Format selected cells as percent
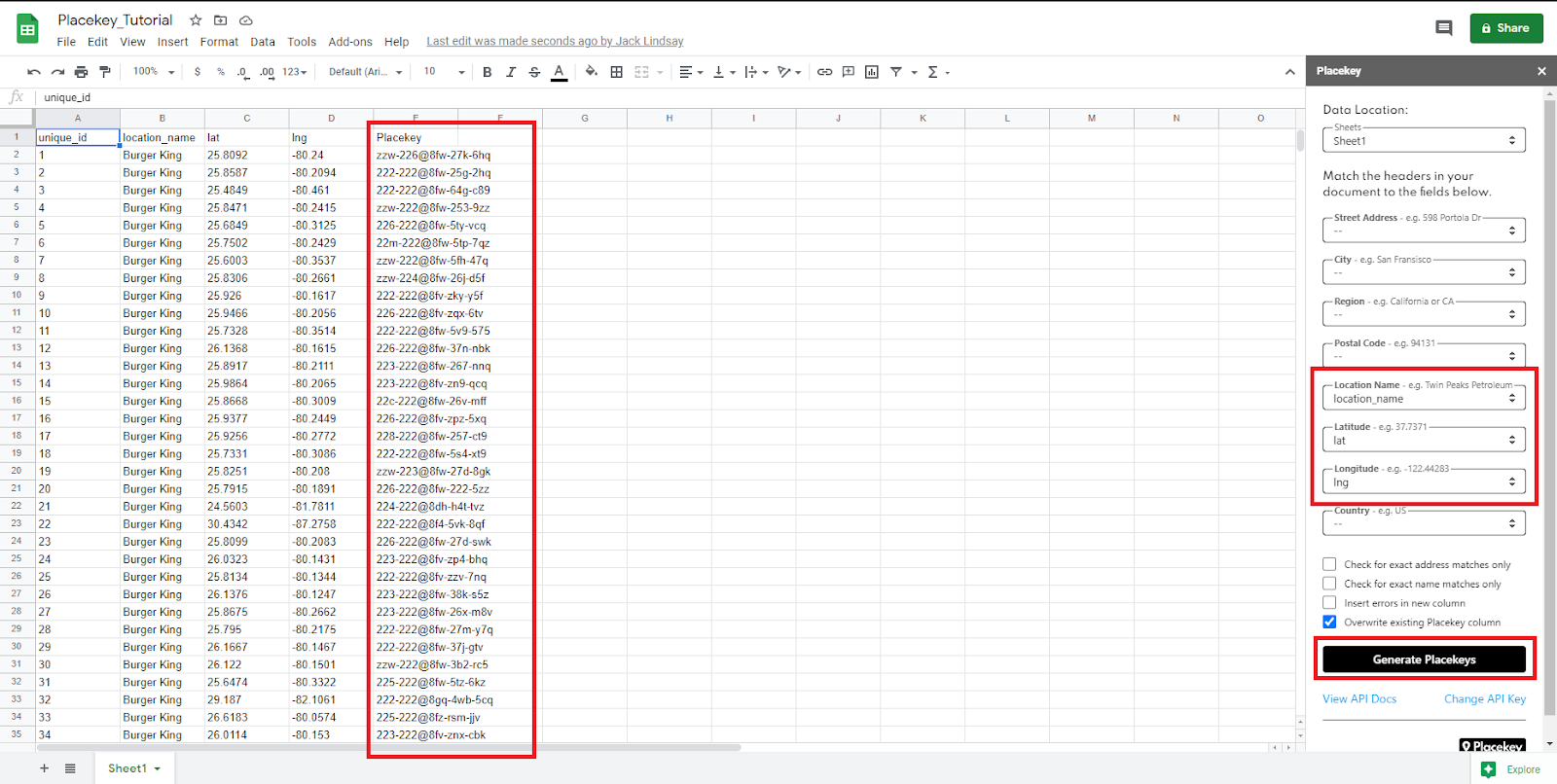Viewport: 1557px width, 784px height. click(221, 72)
